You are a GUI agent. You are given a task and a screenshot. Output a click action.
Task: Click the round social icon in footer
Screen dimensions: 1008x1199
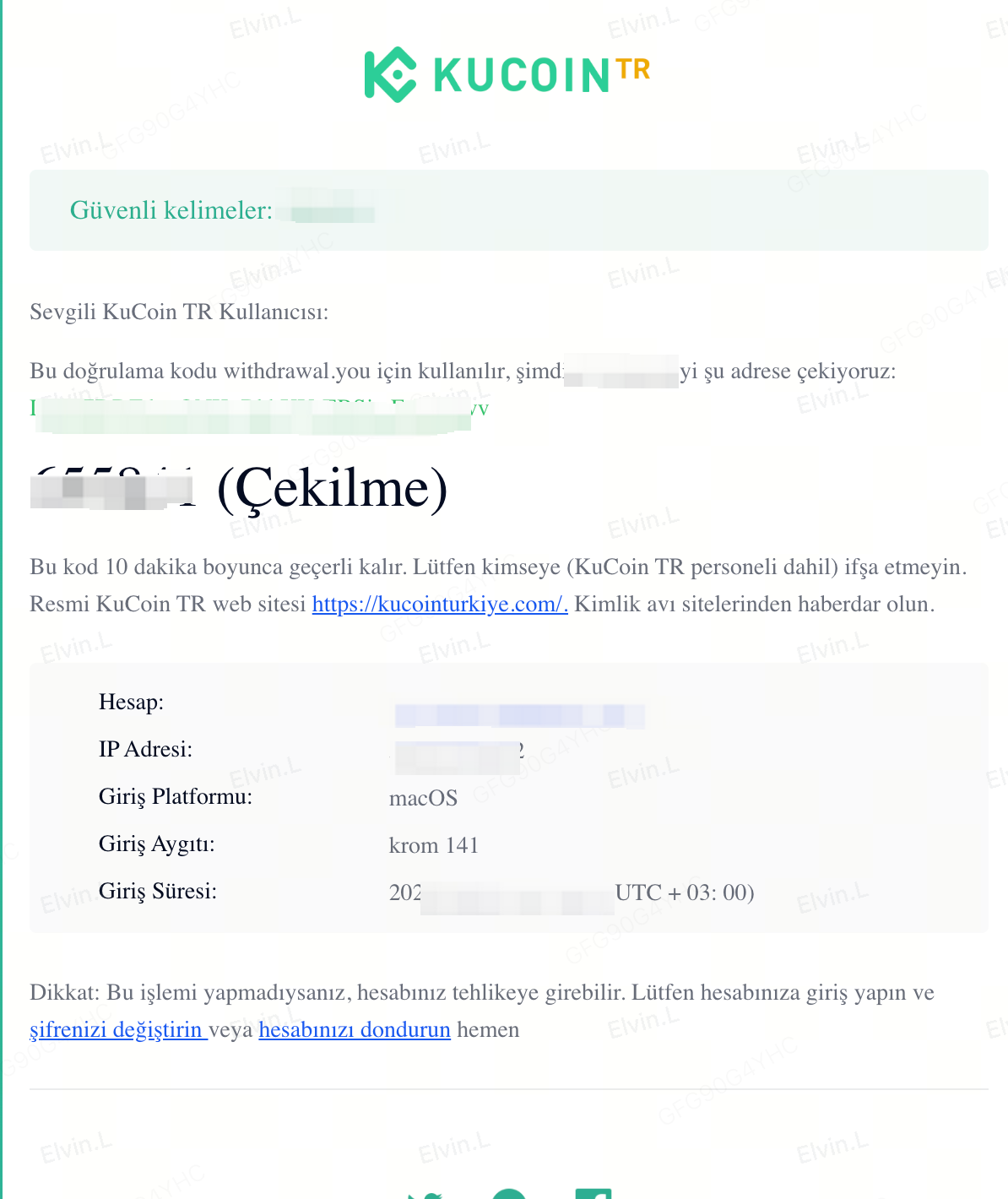click(509, 1193)
